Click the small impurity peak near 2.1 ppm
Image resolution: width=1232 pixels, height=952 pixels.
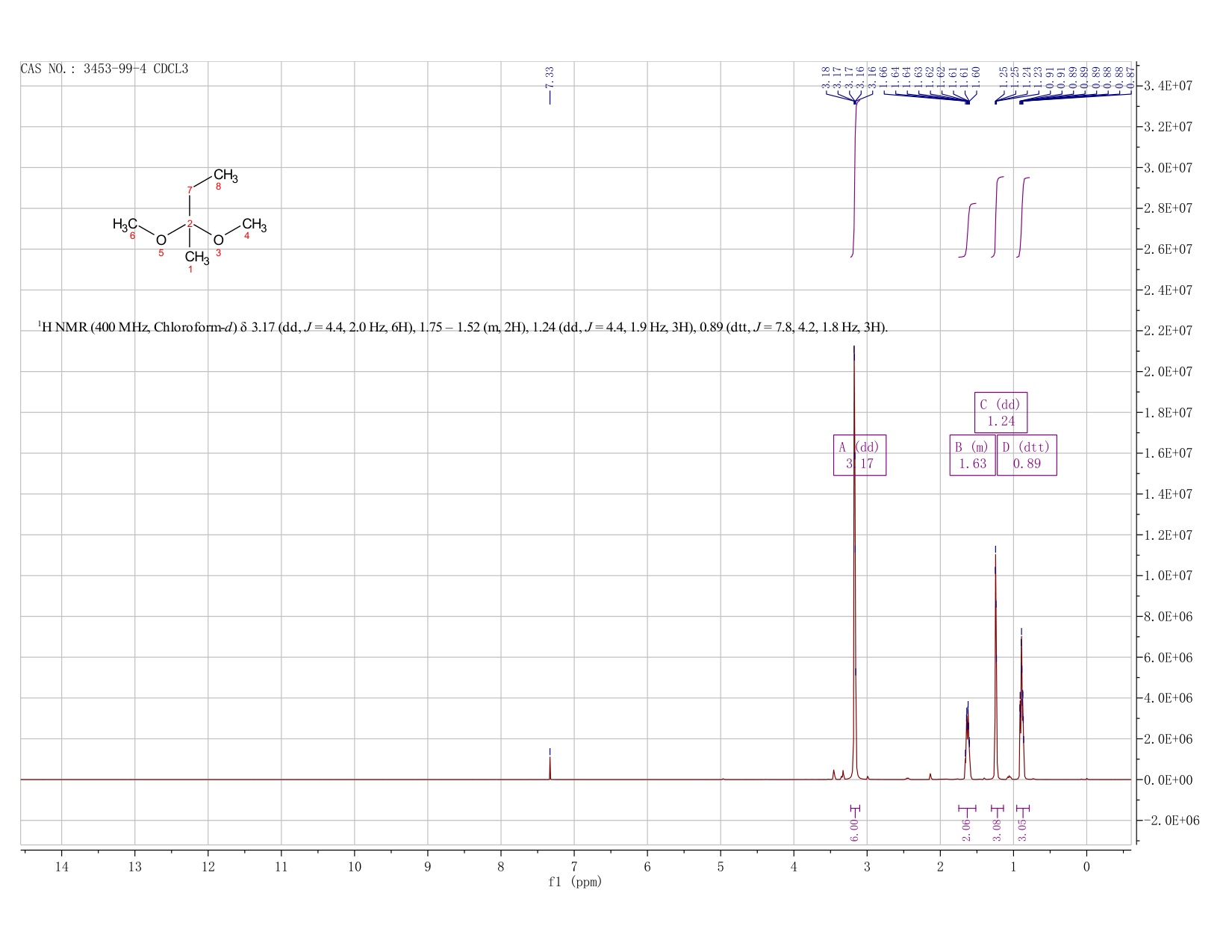pos(930,777)
